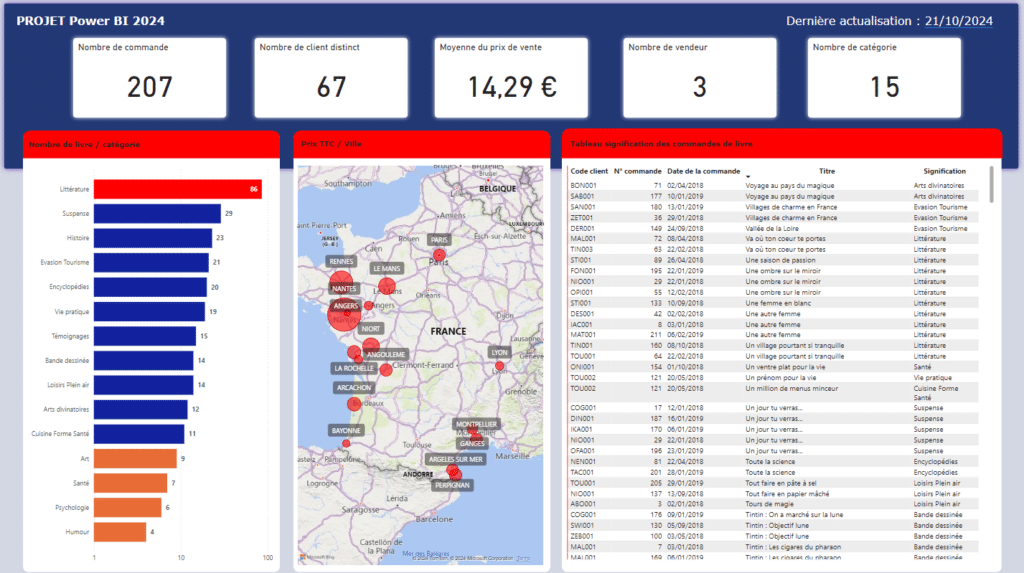The height and width of the screenshot is (573, 1024).
Task: Select the MONTPELLIER map label
Action: tap(477, 424)
